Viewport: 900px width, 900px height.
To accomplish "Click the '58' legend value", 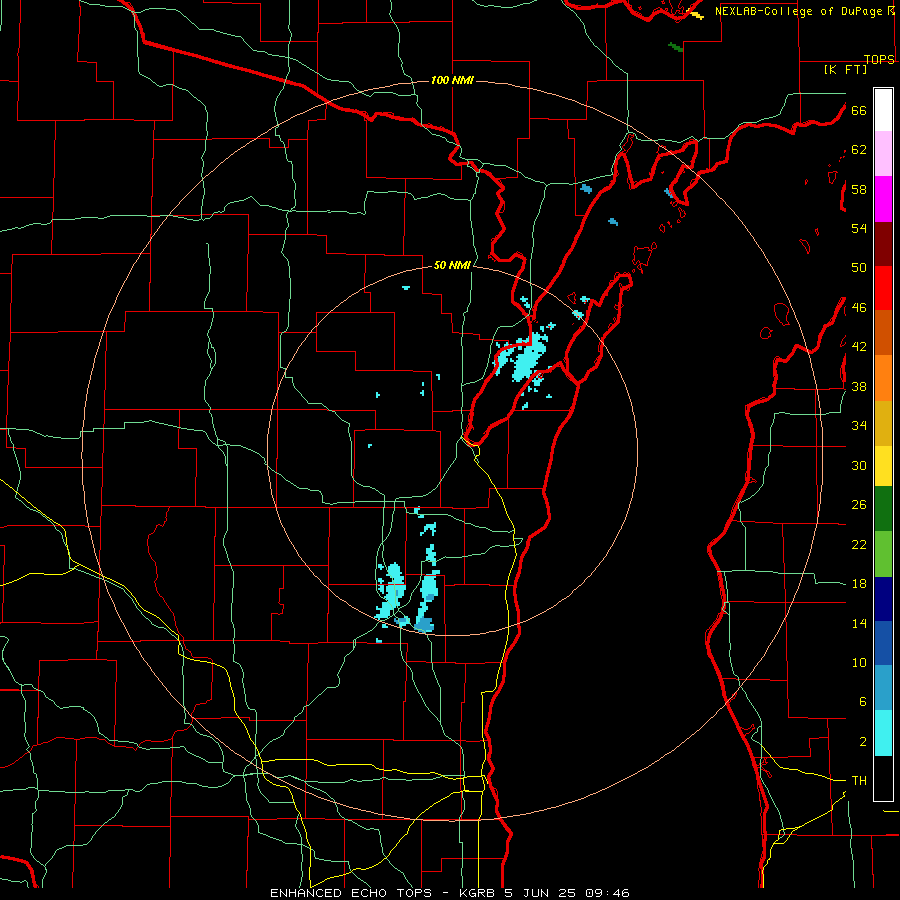I will coord(859,189).
